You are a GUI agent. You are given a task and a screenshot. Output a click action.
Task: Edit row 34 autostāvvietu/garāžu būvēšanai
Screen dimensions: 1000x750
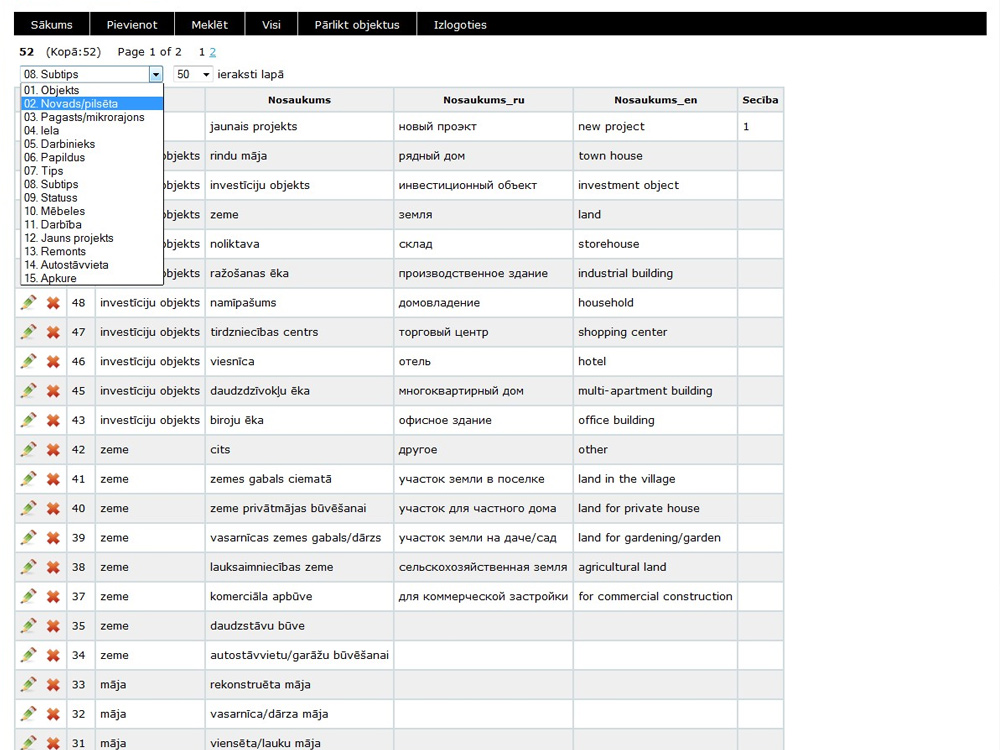coord(29,654)
